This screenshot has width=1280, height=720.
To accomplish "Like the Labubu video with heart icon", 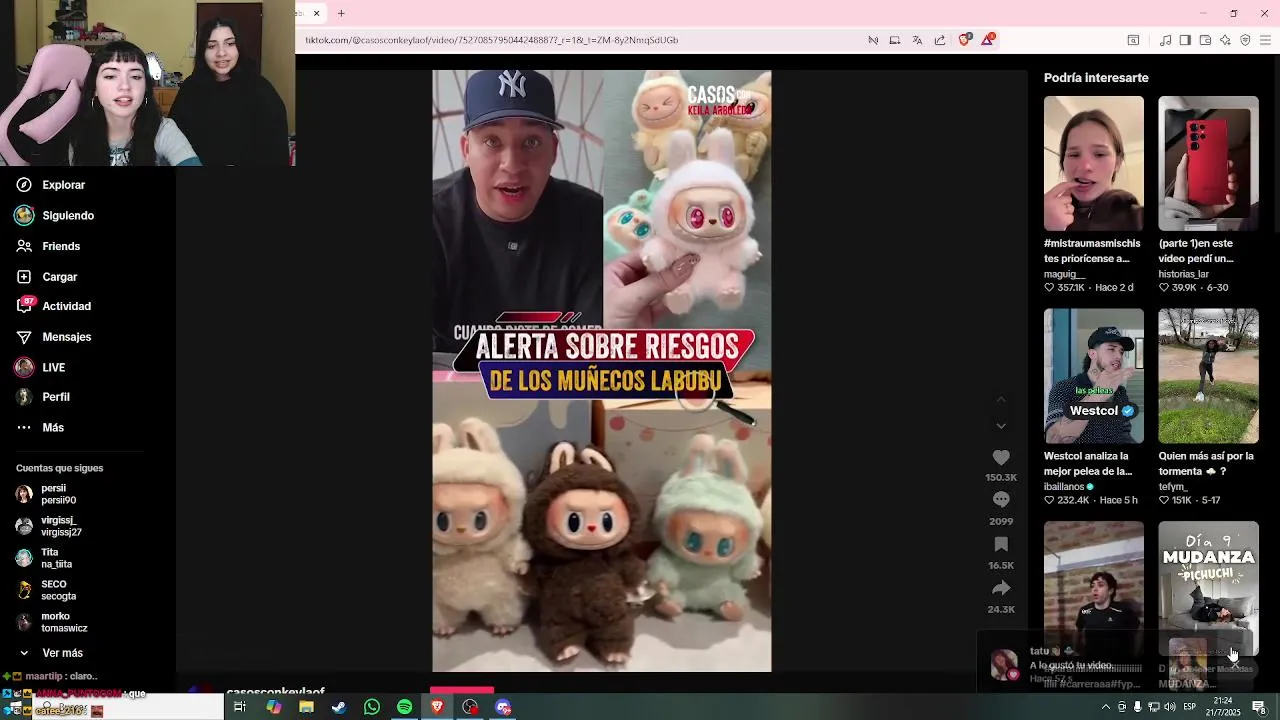I will 1001,457.
